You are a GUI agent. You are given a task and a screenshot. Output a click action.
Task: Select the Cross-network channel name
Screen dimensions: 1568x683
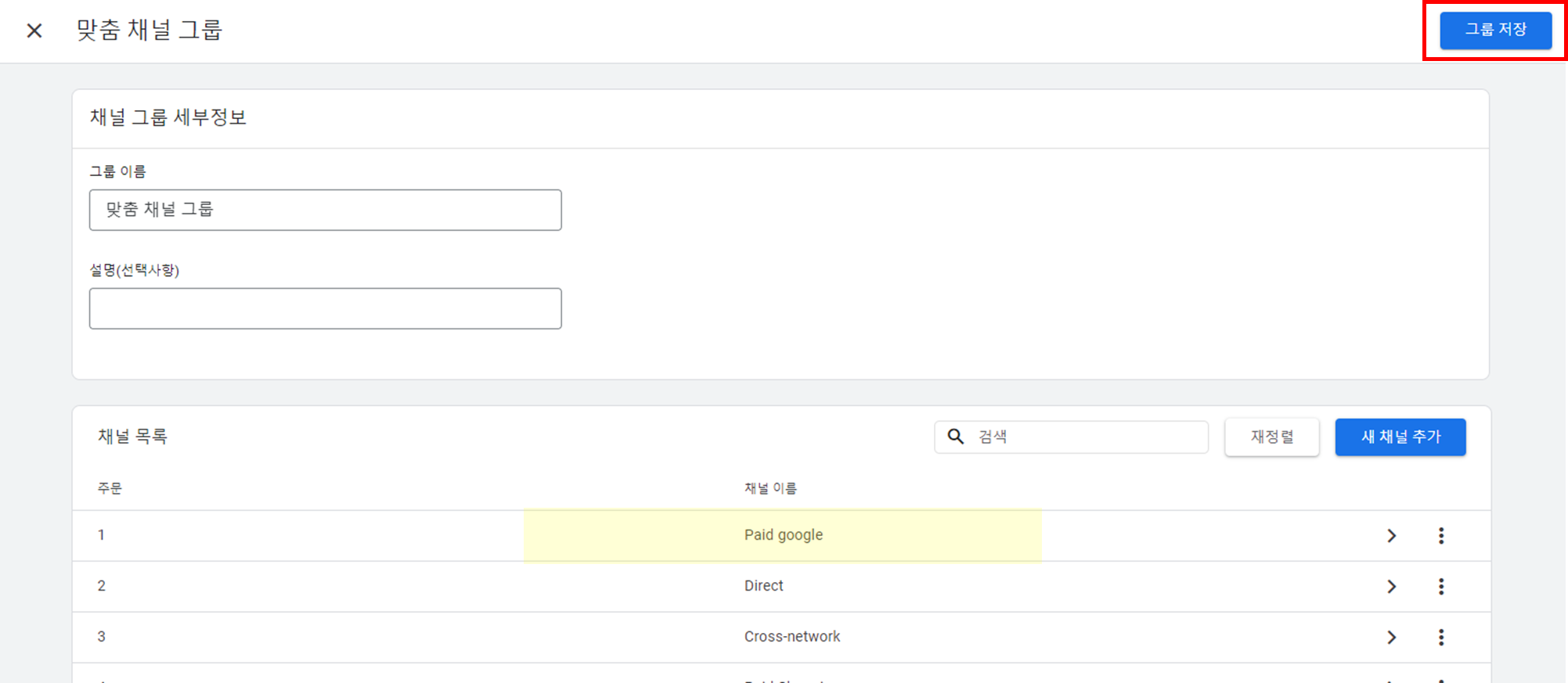tap(791, 637)
